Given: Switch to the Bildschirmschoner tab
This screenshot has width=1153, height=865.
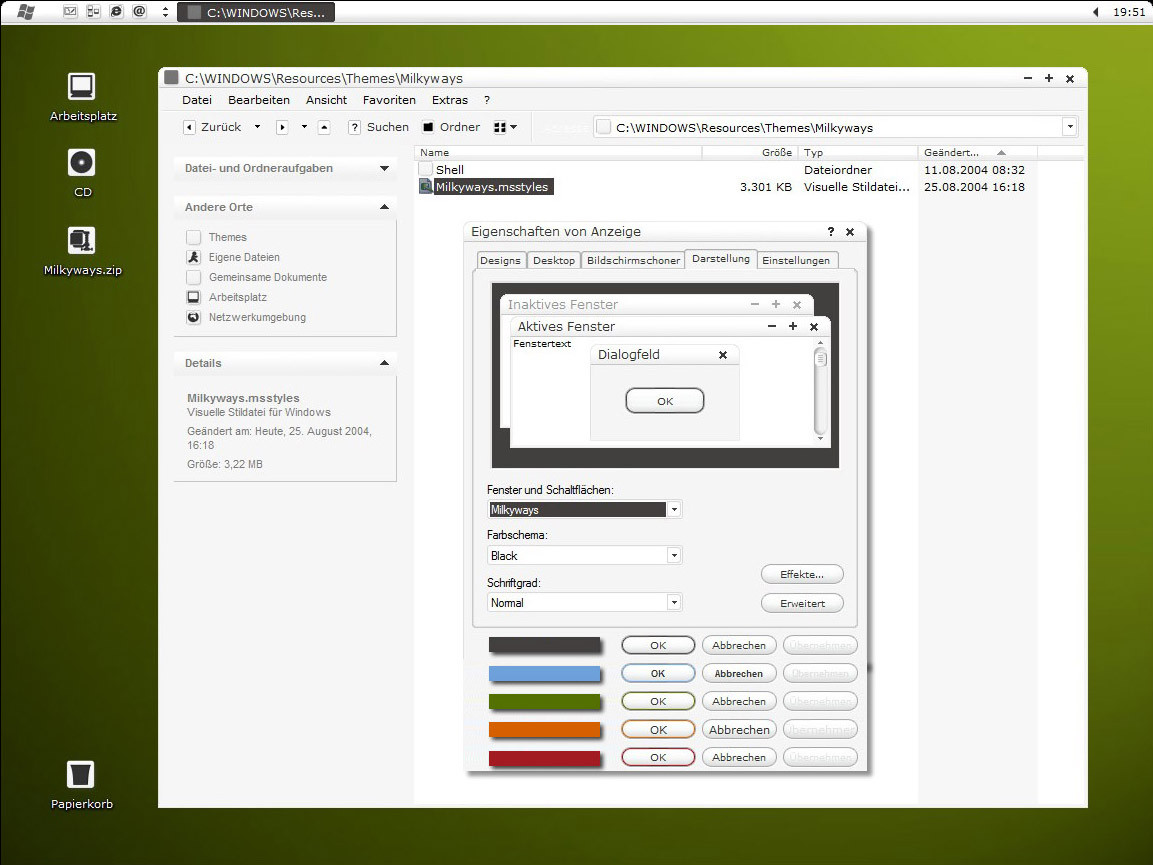Looking at the screenshot, I should click(x=633, y=260).
